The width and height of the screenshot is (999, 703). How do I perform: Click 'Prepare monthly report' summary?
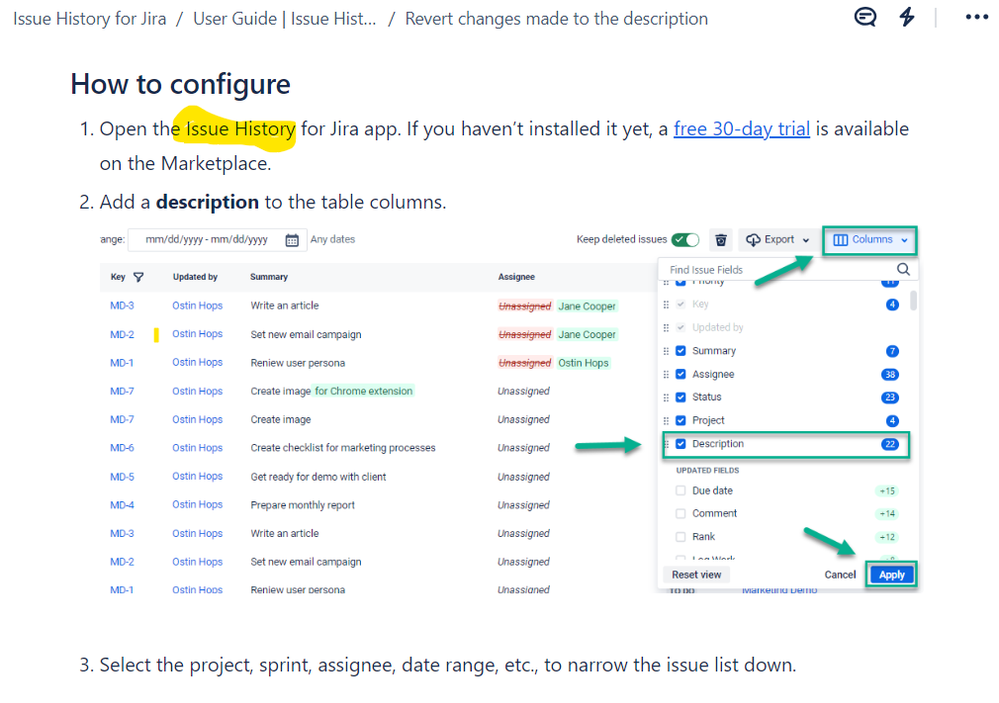[303, 505]
